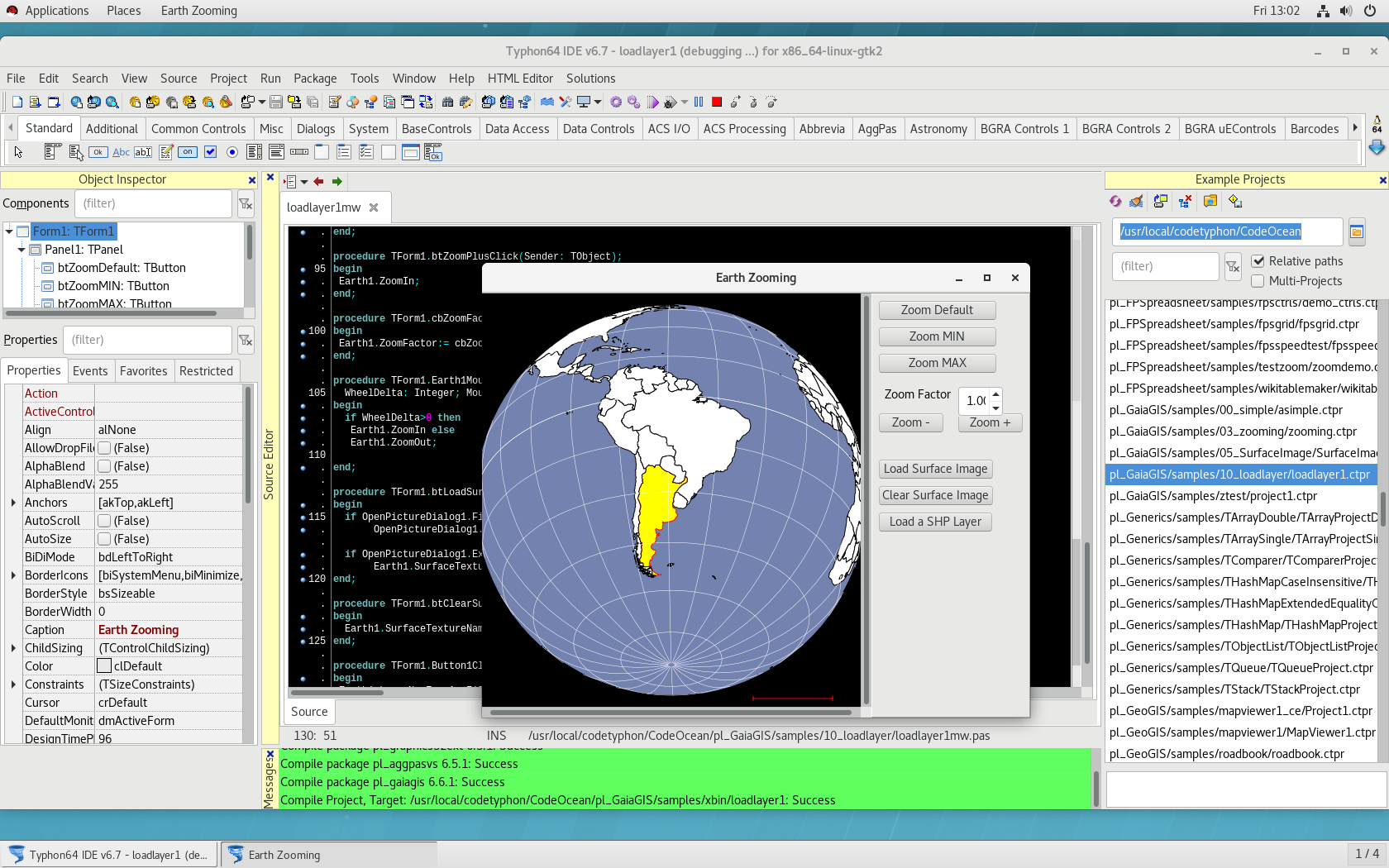The width and height of the screenshot is (1389, 868).
Task: Toggle the AlphaBlend property checkbox
Action: [104, 466]
